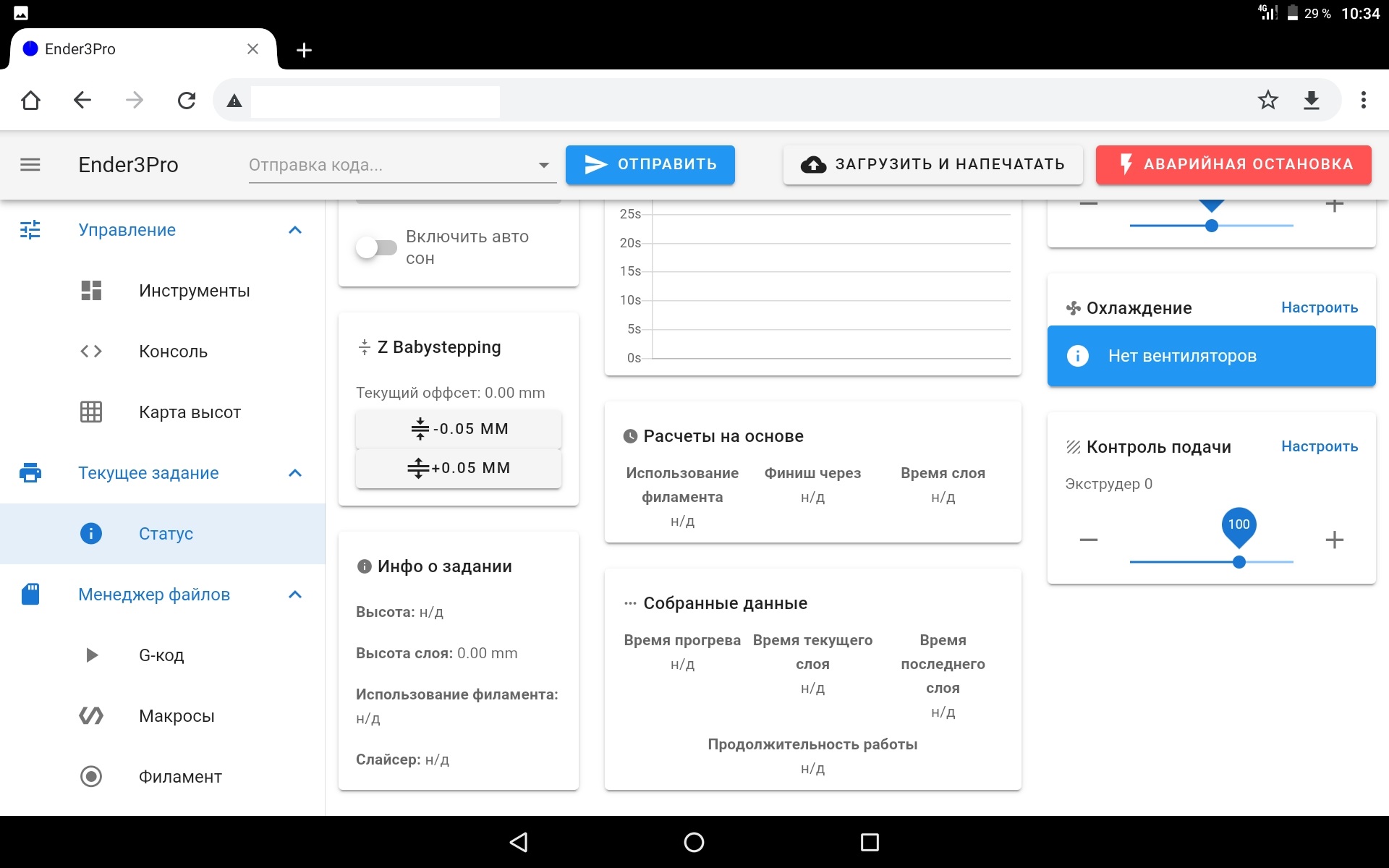Click the extruder 0 factor slider handle

tap(1239, 562)
